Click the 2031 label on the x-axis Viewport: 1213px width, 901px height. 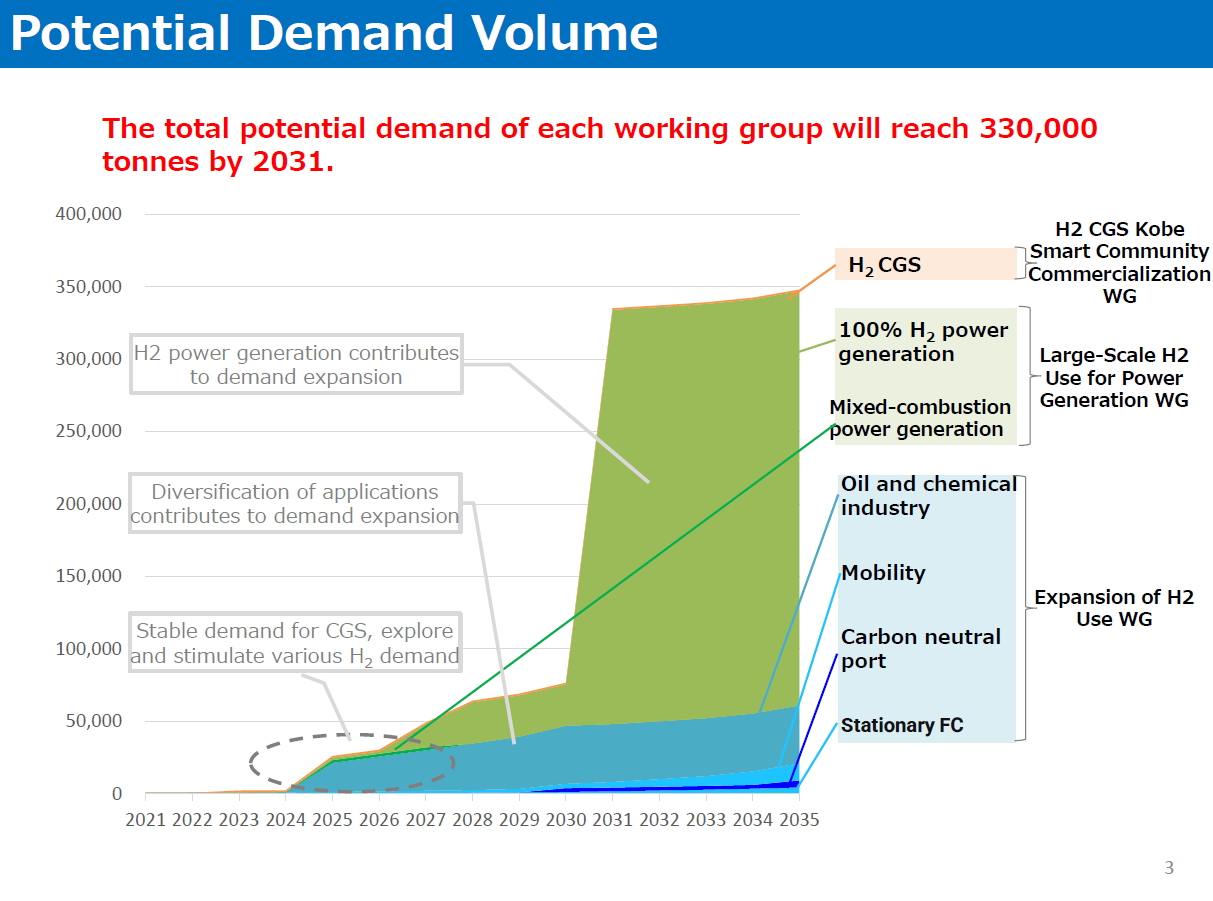612,820
